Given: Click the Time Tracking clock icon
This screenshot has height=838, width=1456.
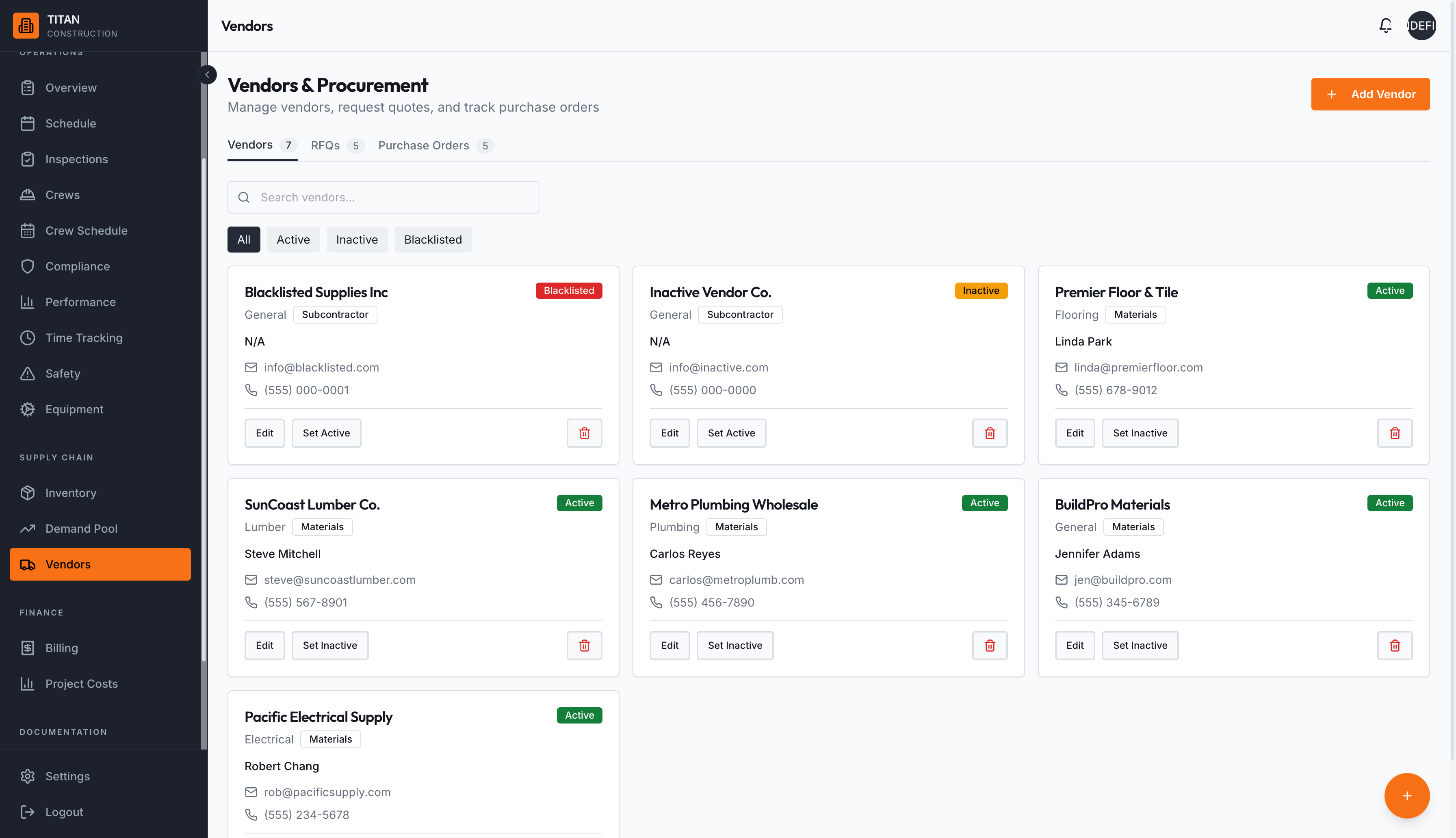Looking at the screenshot, I should click(28, 337).
